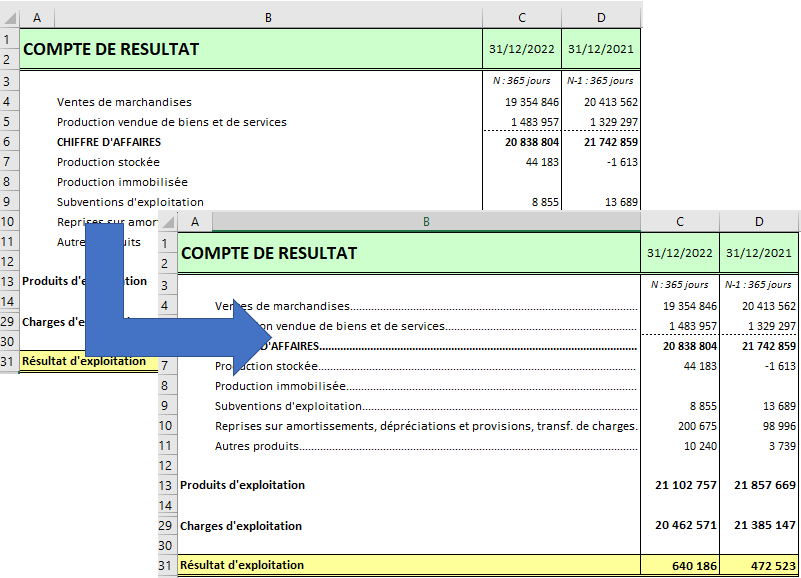This screenshot has height=578, width=801.
Task: Click the 20 462 571 total cell
Action: (680, 525)
